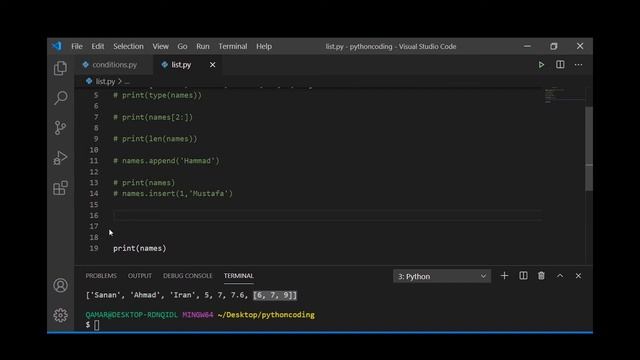Split the editor to the right
Viewport: 640px width, 360px height.
pyautogui.click(x=560, y=64)
